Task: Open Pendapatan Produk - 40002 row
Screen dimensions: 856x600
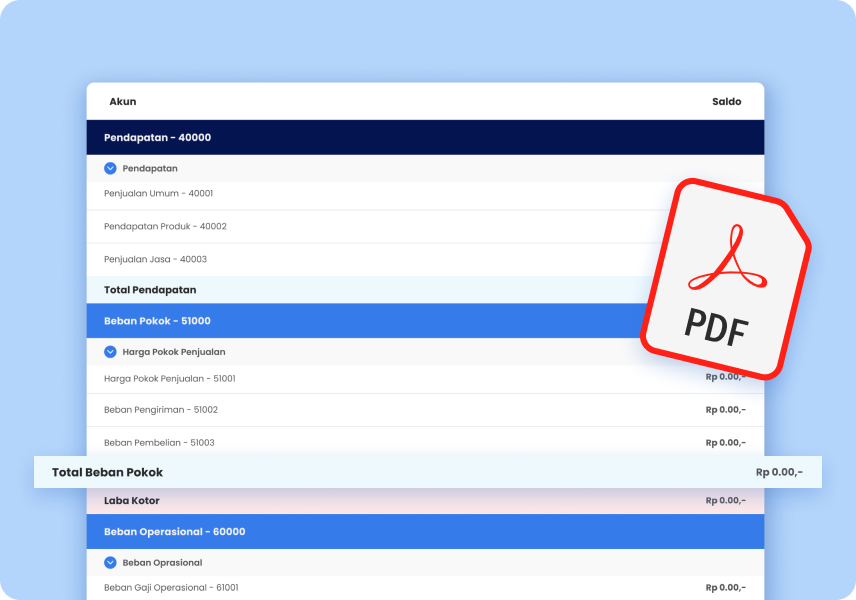Action: [425, 227]
